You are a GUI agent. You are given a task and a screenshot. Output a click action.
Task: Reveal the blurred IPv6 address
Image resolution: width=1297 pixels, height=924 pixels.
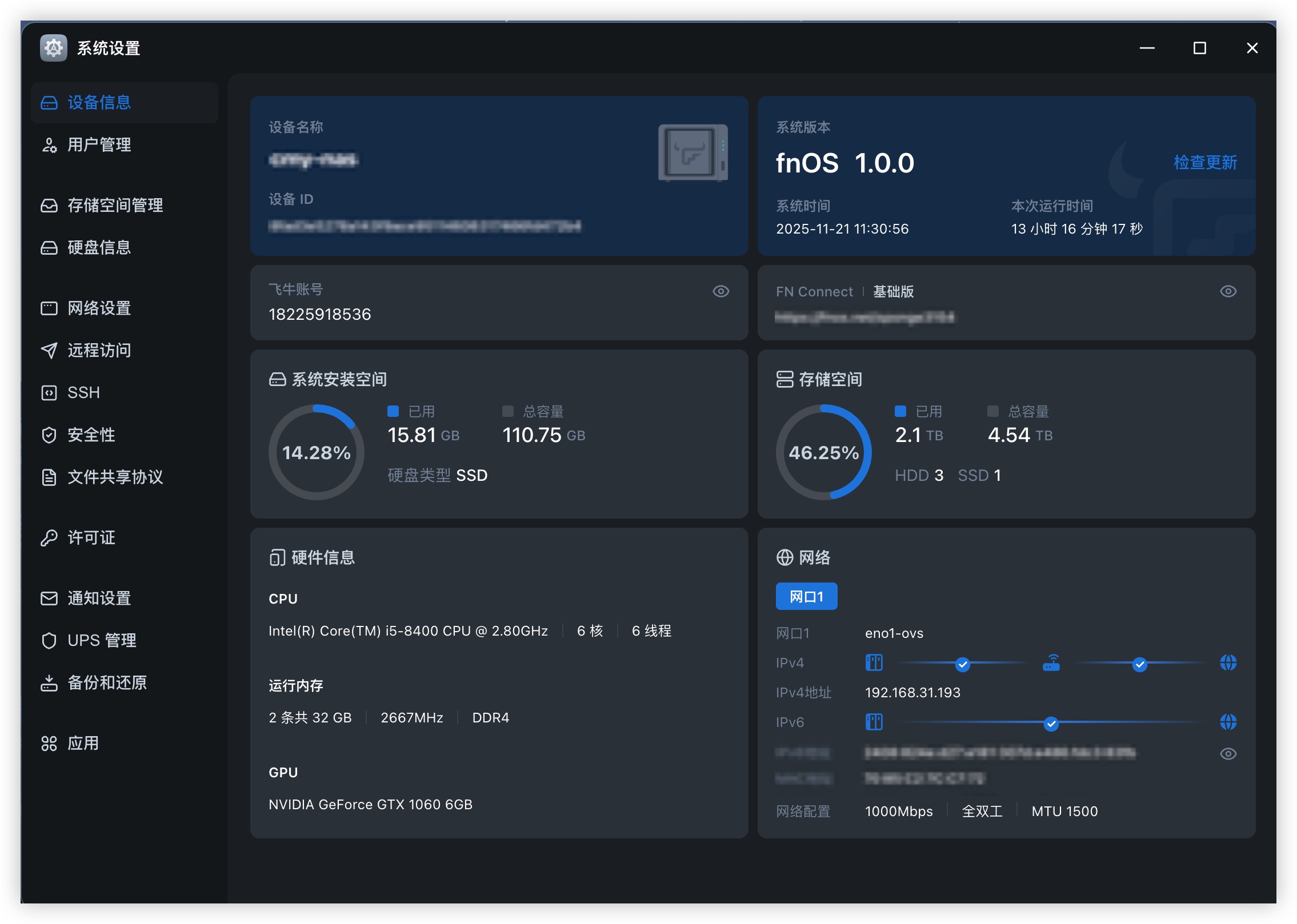click(1228, 754)
